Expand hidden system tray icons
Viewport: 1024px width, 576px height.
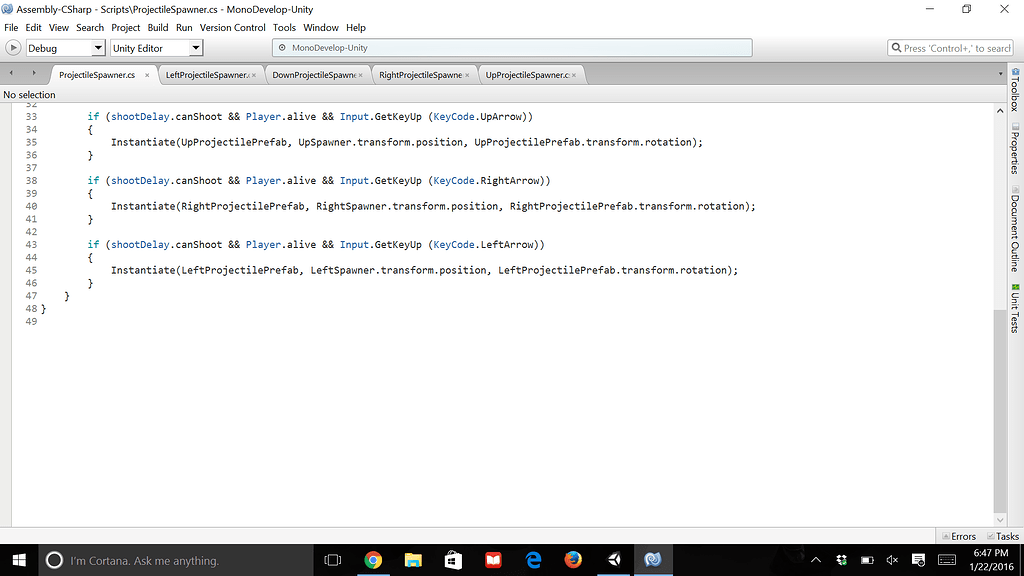(x=815, y=560)
